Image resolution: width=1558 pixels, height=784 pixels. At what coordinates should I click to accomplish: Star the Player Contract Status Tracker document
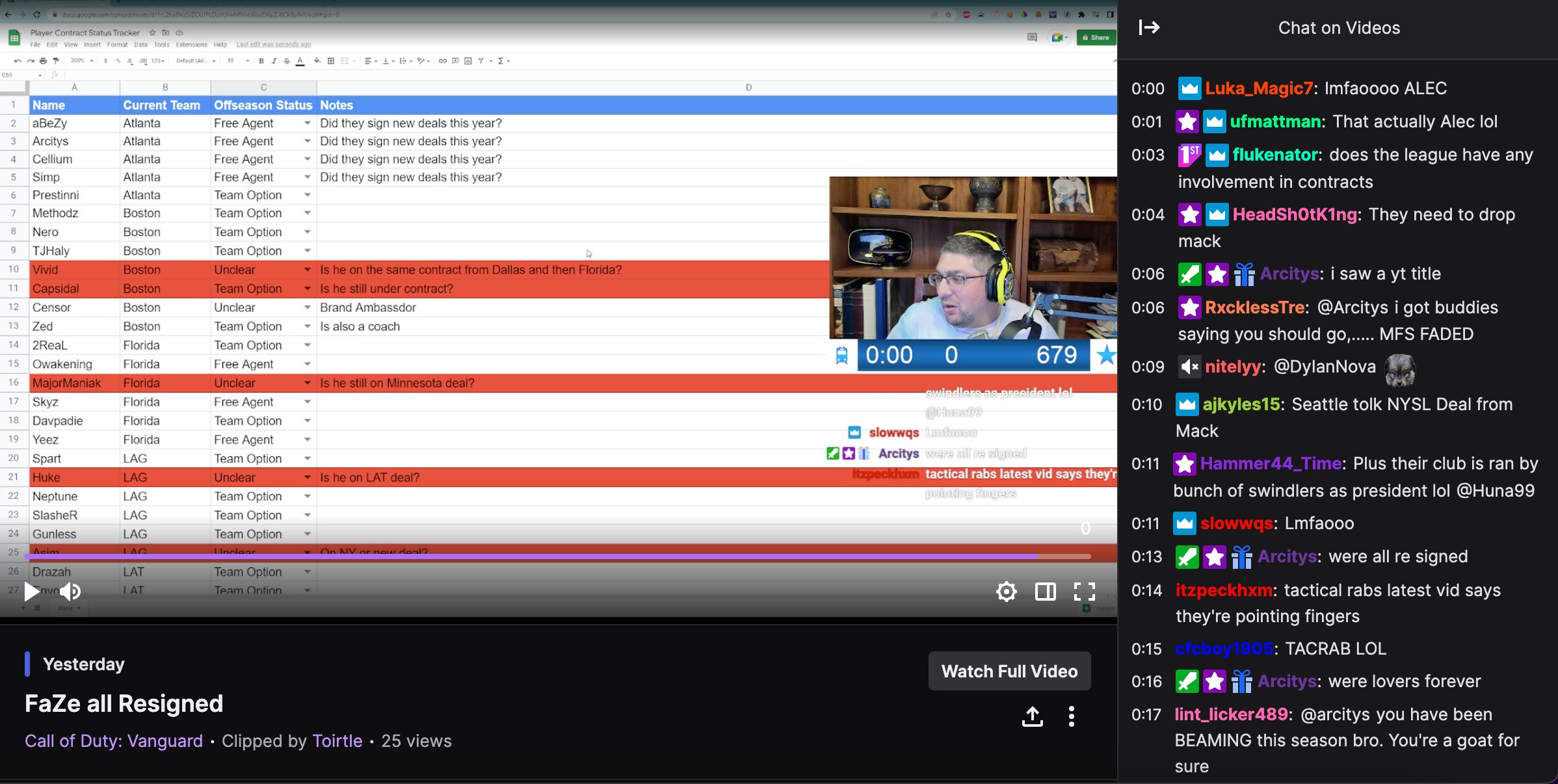coord(152,33)
